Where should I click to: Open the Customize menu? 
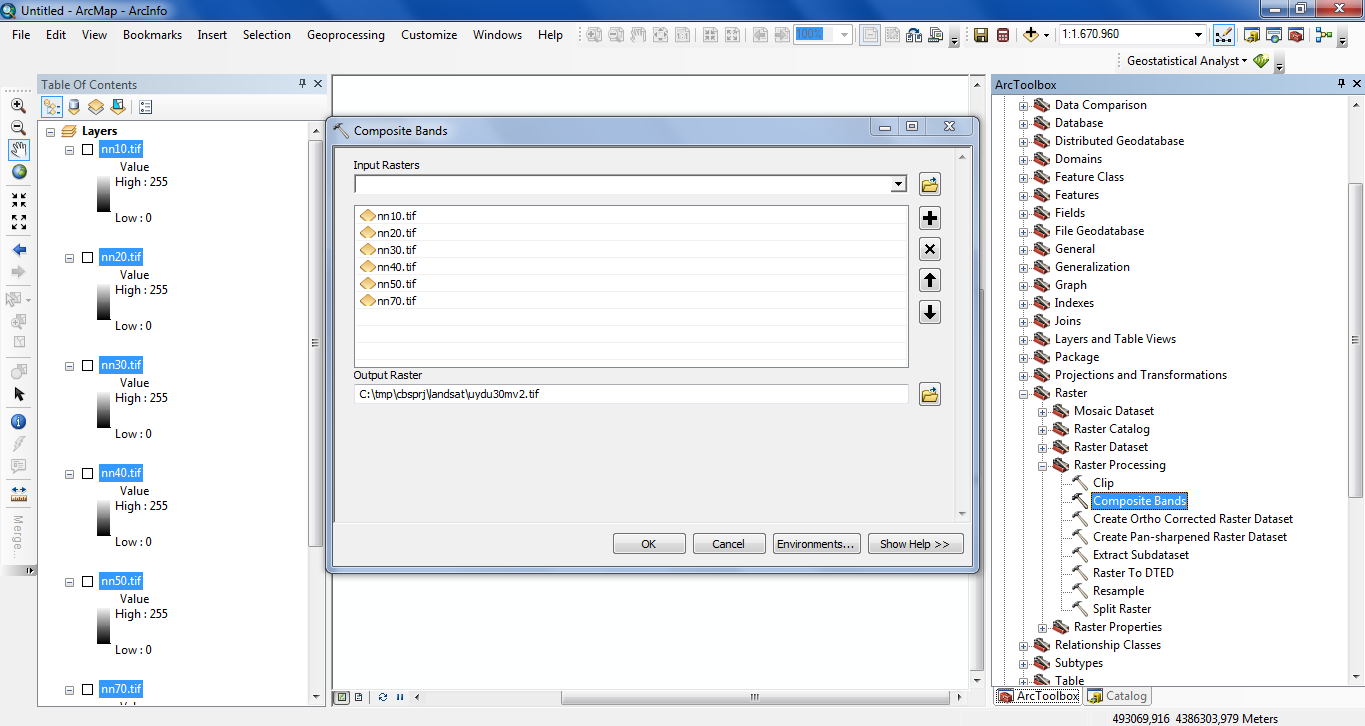(x=429, y=35)
